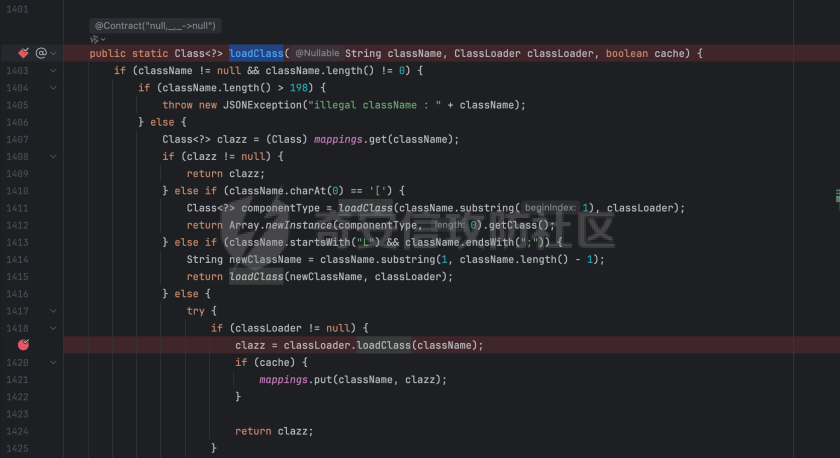
Task: Click the @Contract inferred annotation hint
Action: coord(155,26)
